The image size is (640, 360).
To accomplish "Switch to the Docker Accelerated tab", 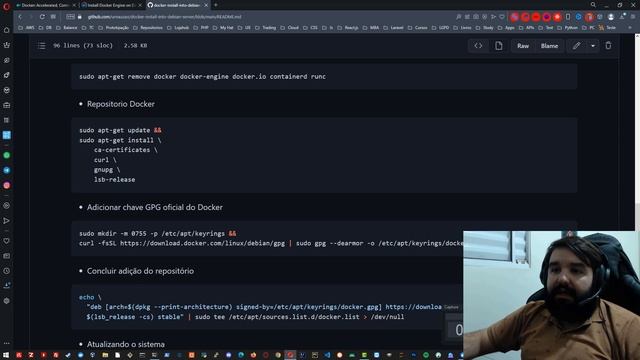I will click(46, 5).
